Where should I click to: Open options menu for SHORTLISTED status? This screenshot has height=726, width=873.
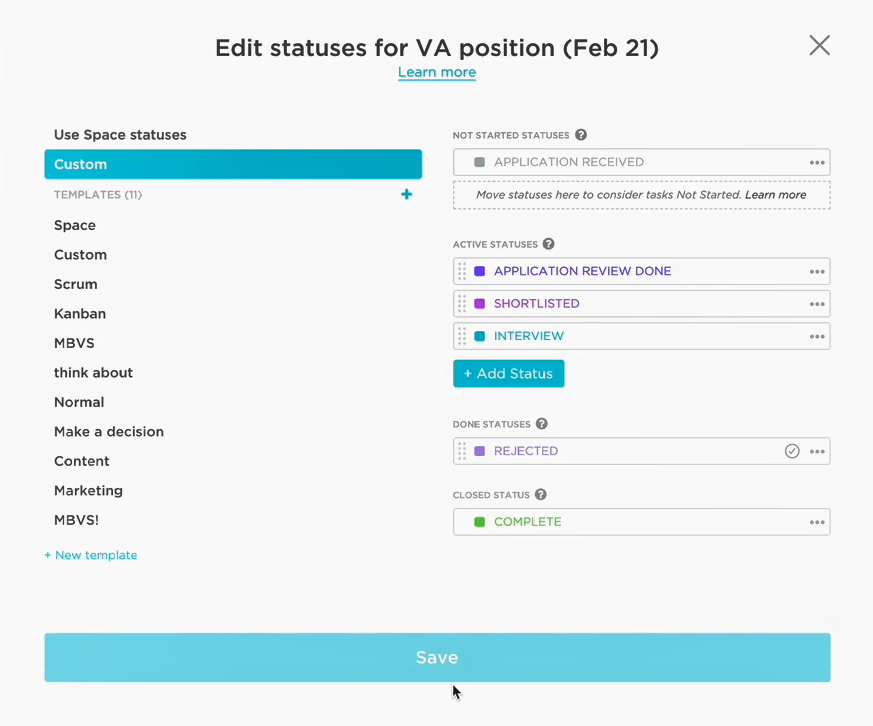pos(817,304)
